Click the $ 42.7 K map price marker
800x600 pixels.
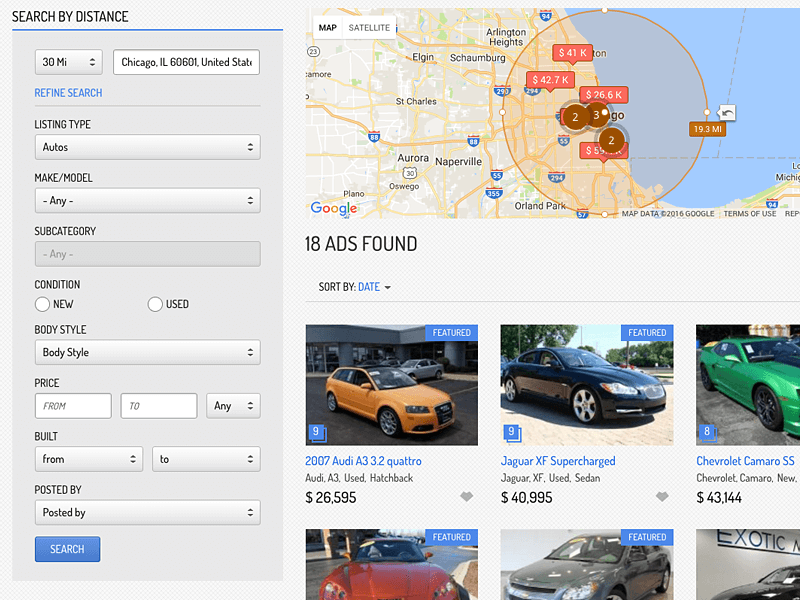[x=550, y=80]
